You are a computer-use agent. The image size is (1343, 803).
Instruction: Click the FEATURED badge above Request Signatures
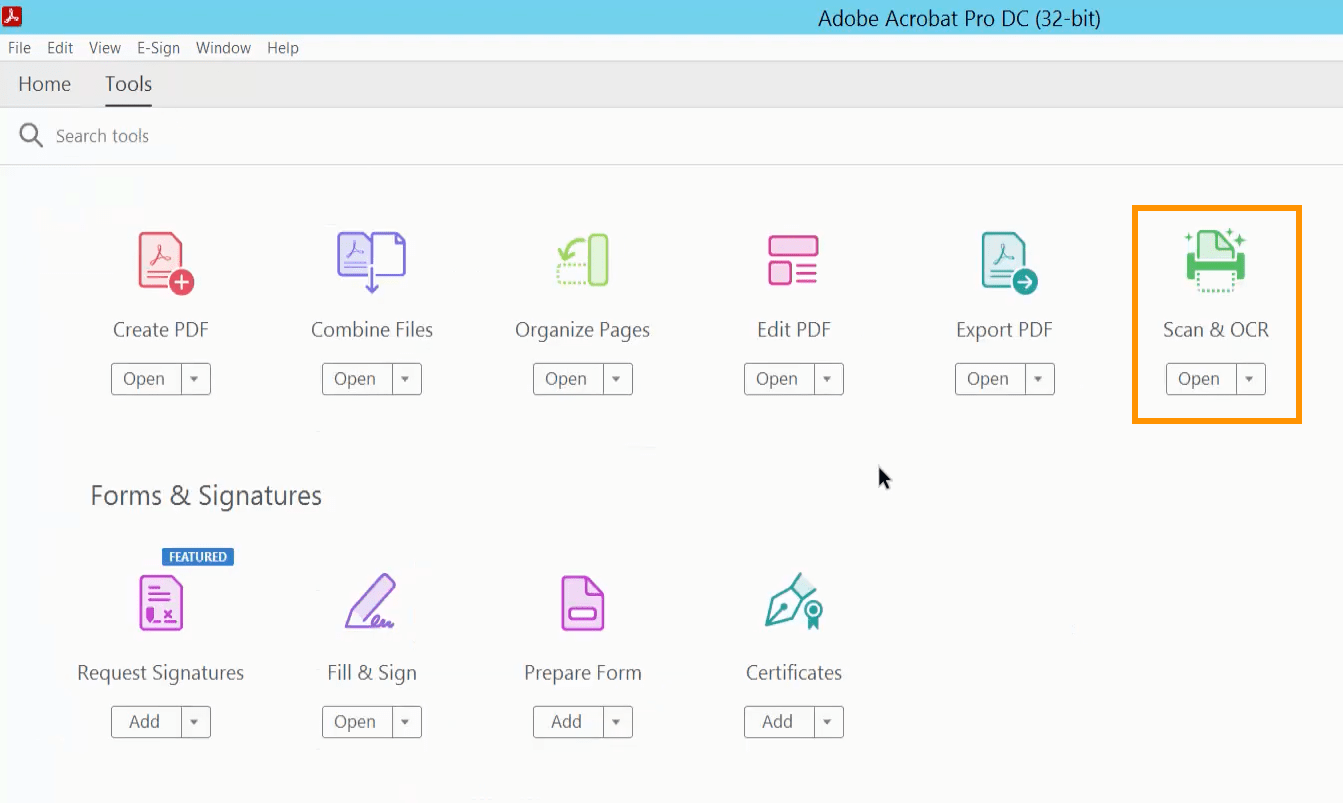198,557
